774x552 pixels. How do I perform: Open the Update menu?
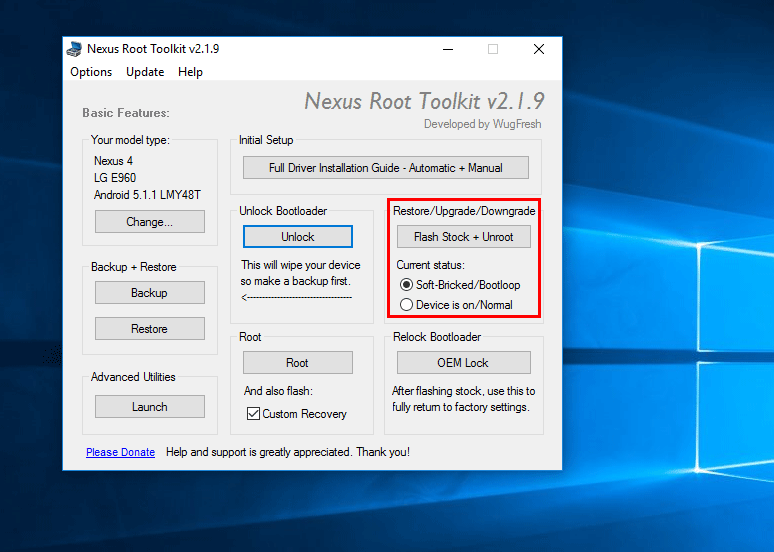tap(145, 72)
